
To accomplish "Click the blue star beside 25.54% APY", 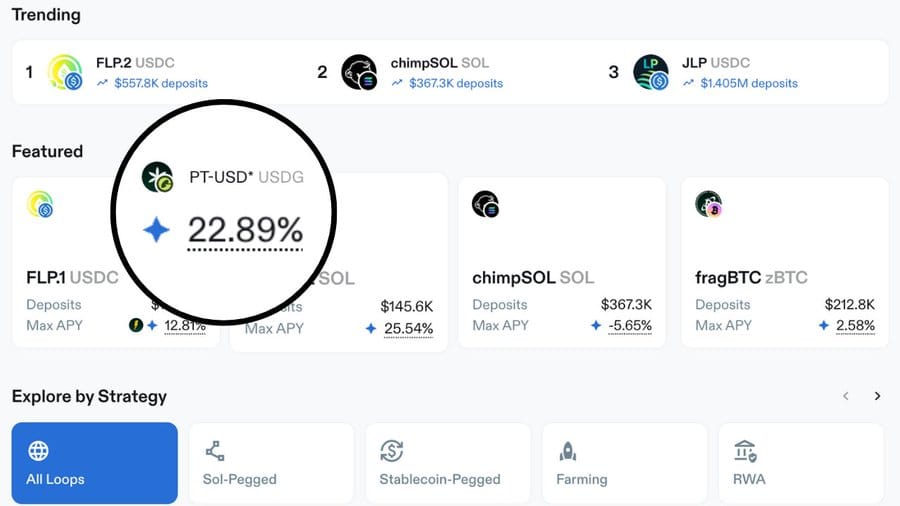I will coord(371,328).
